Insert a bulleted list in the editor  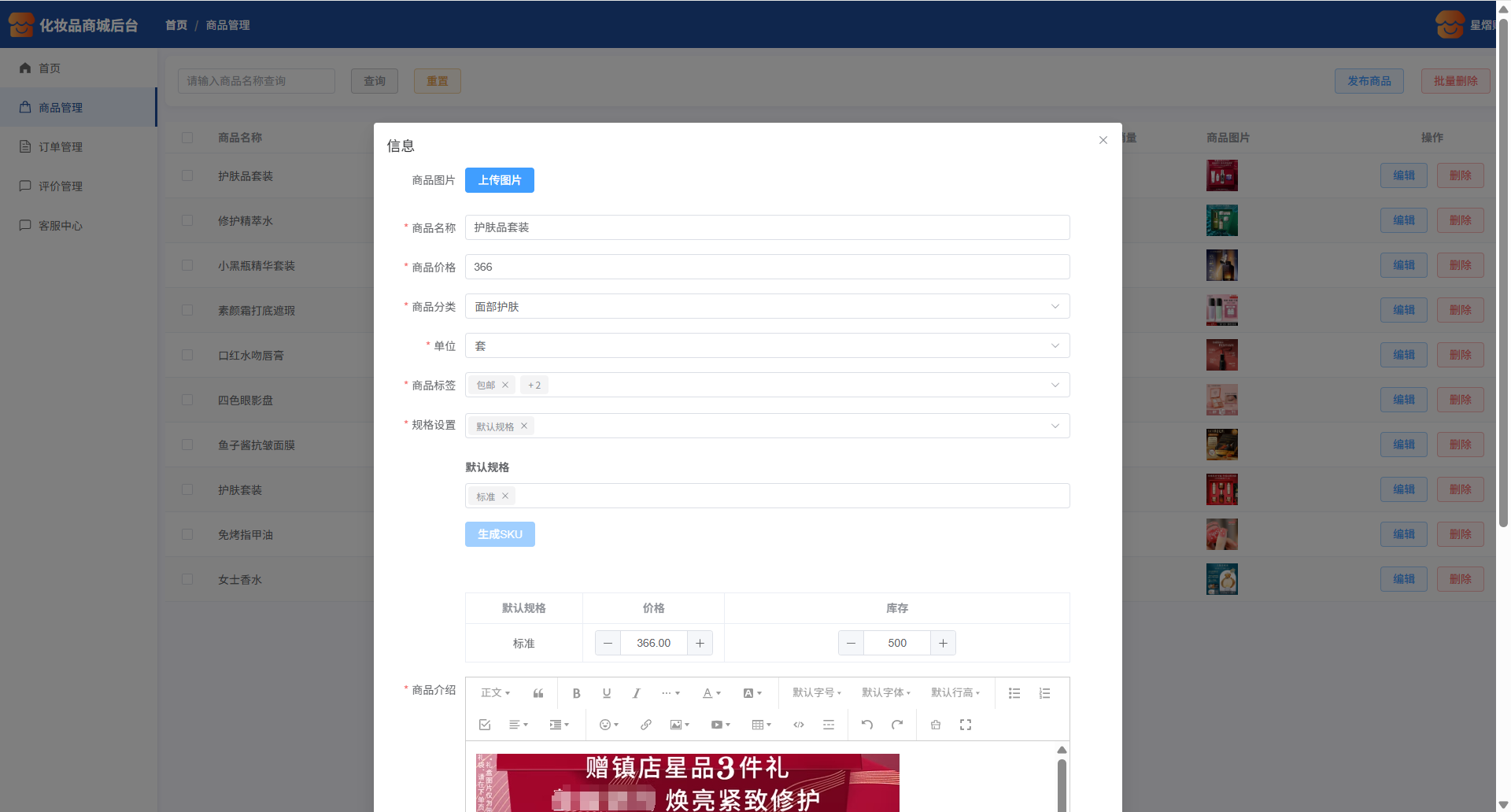[1014, 693]
